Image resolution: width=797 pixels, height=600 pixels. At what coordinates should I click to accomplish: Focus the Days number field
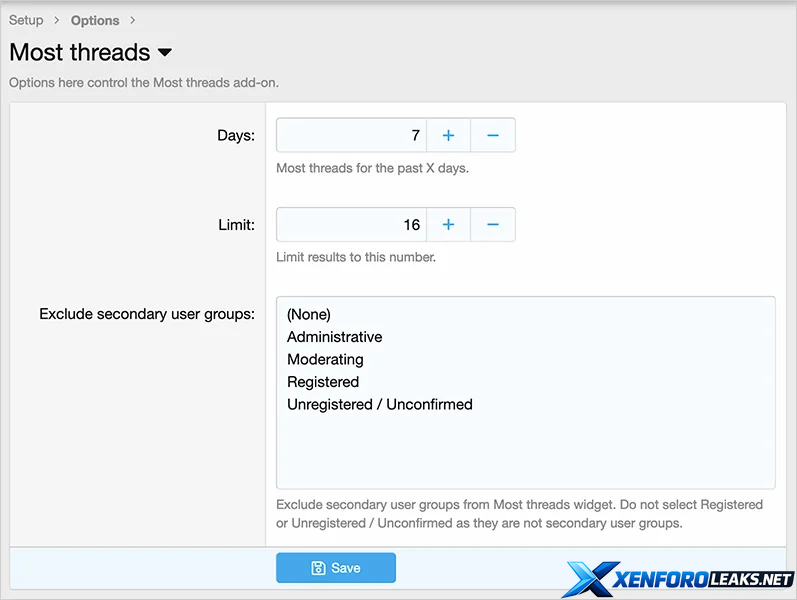pyautogui.click(x=351, y=135)
